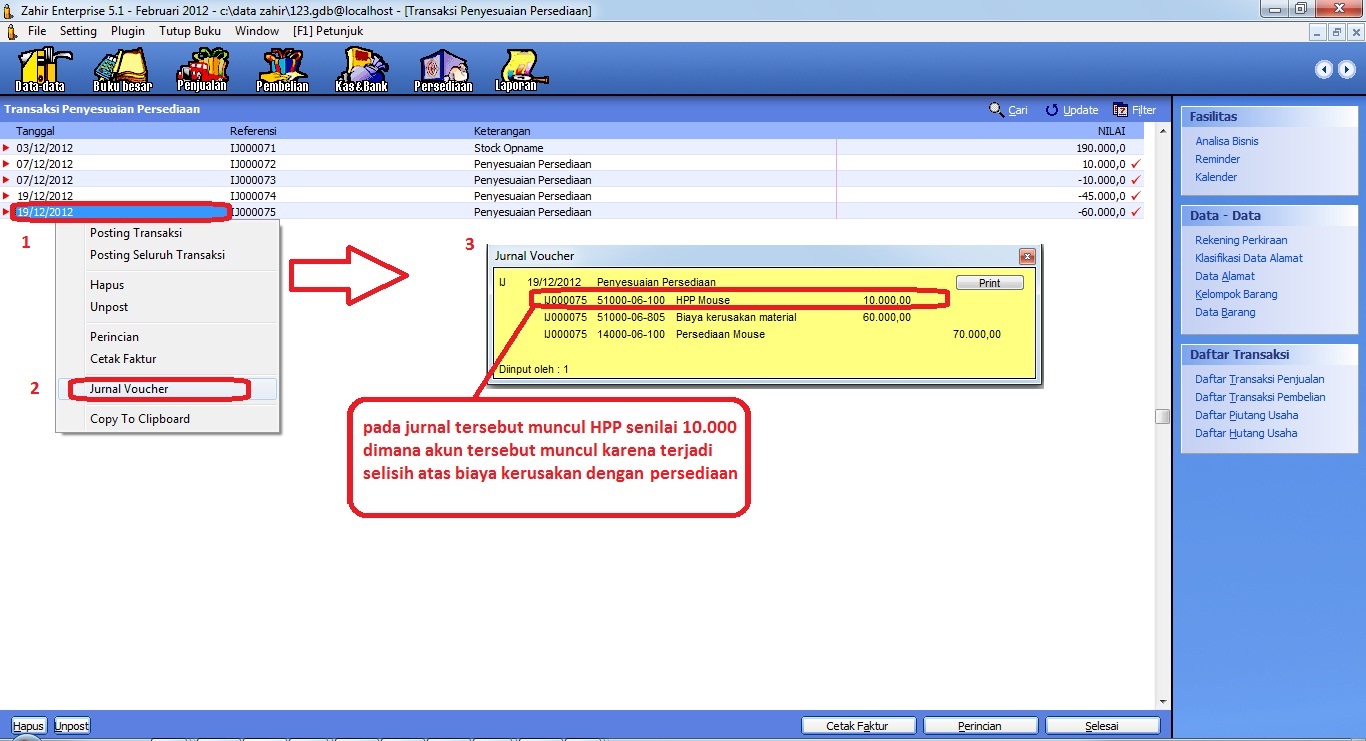Screen dimensions: 1366x741
Task: Open the Penjualan module icon
Action: pos(202,69)
